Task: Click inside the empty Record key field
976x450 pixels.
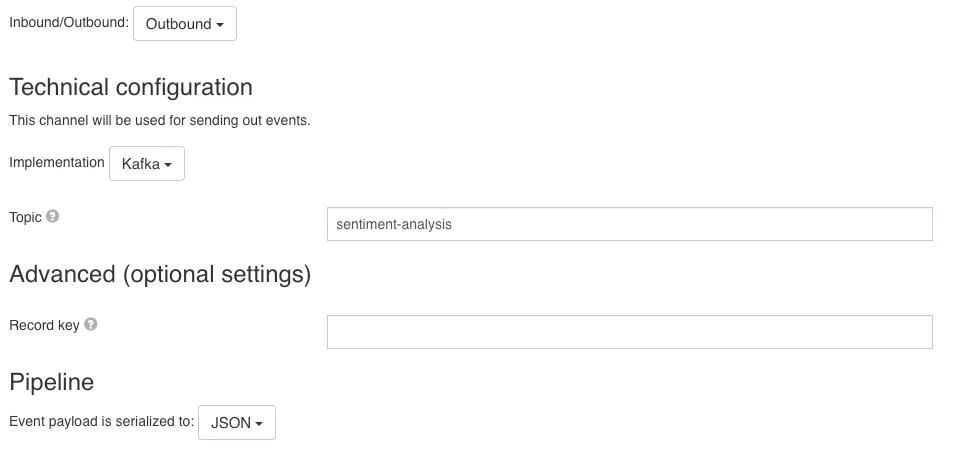Action: [x=630, y=332]
